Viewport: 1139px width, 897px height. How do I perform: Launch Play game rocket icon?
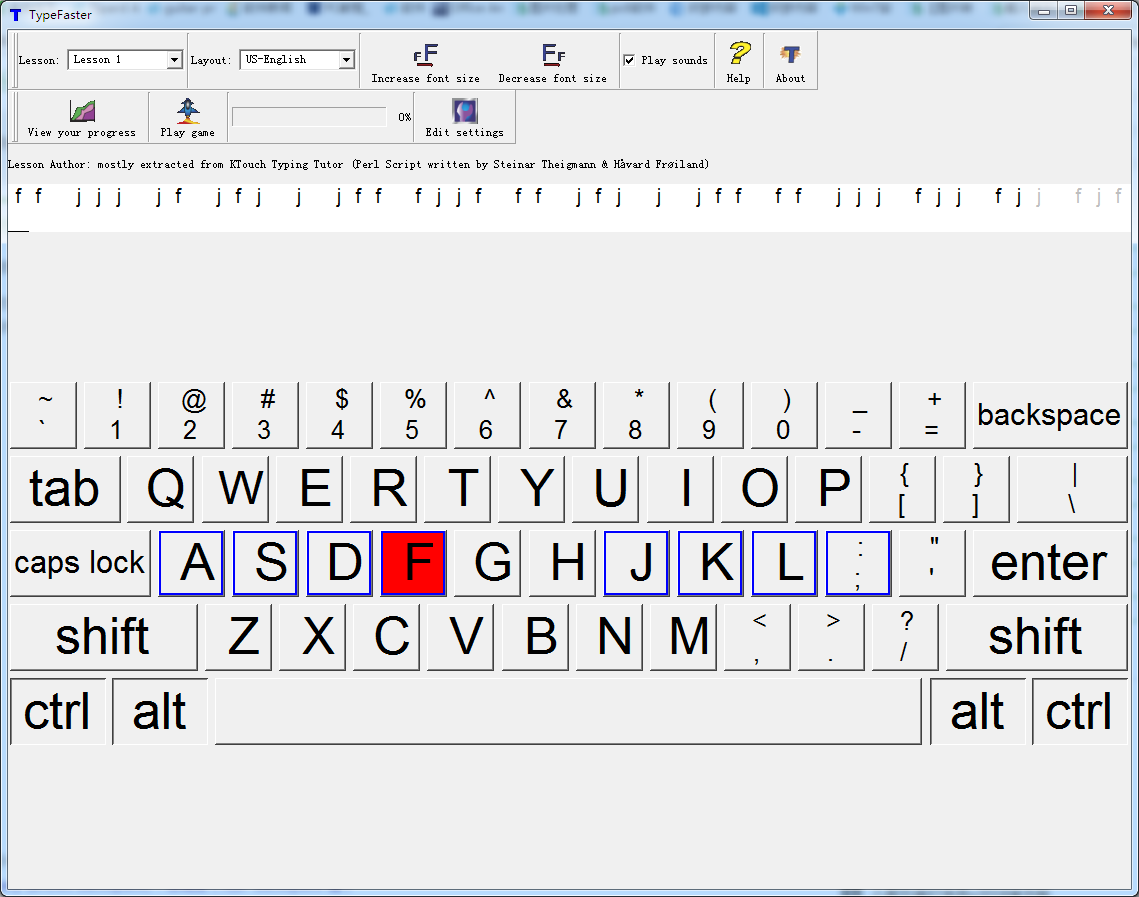(187, 110)
